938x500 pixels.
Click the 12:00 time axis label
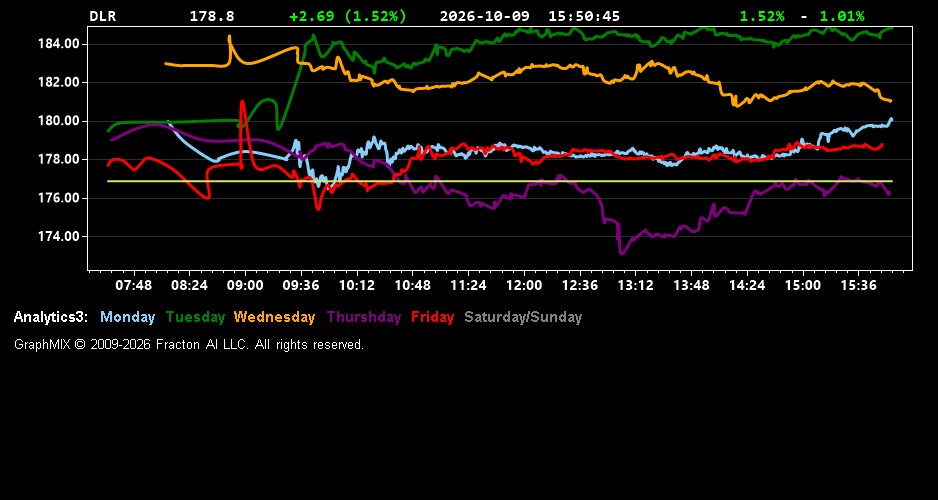tap(524, 286)
